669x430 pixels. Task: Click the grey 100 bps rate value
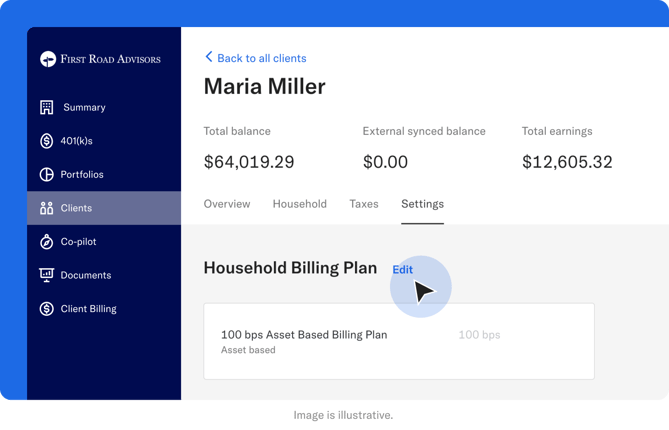point(479,335)
